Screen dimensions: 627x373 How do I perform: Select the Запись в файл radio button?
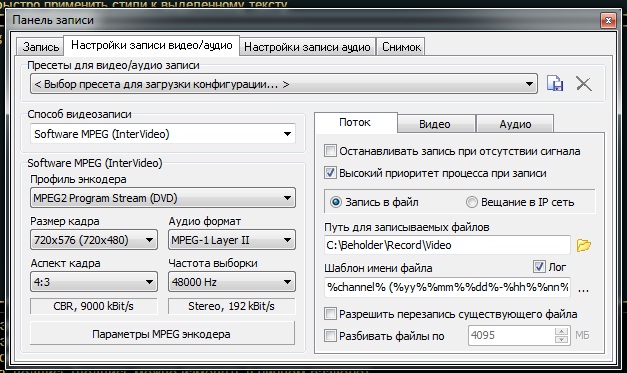tap(335, 202)
